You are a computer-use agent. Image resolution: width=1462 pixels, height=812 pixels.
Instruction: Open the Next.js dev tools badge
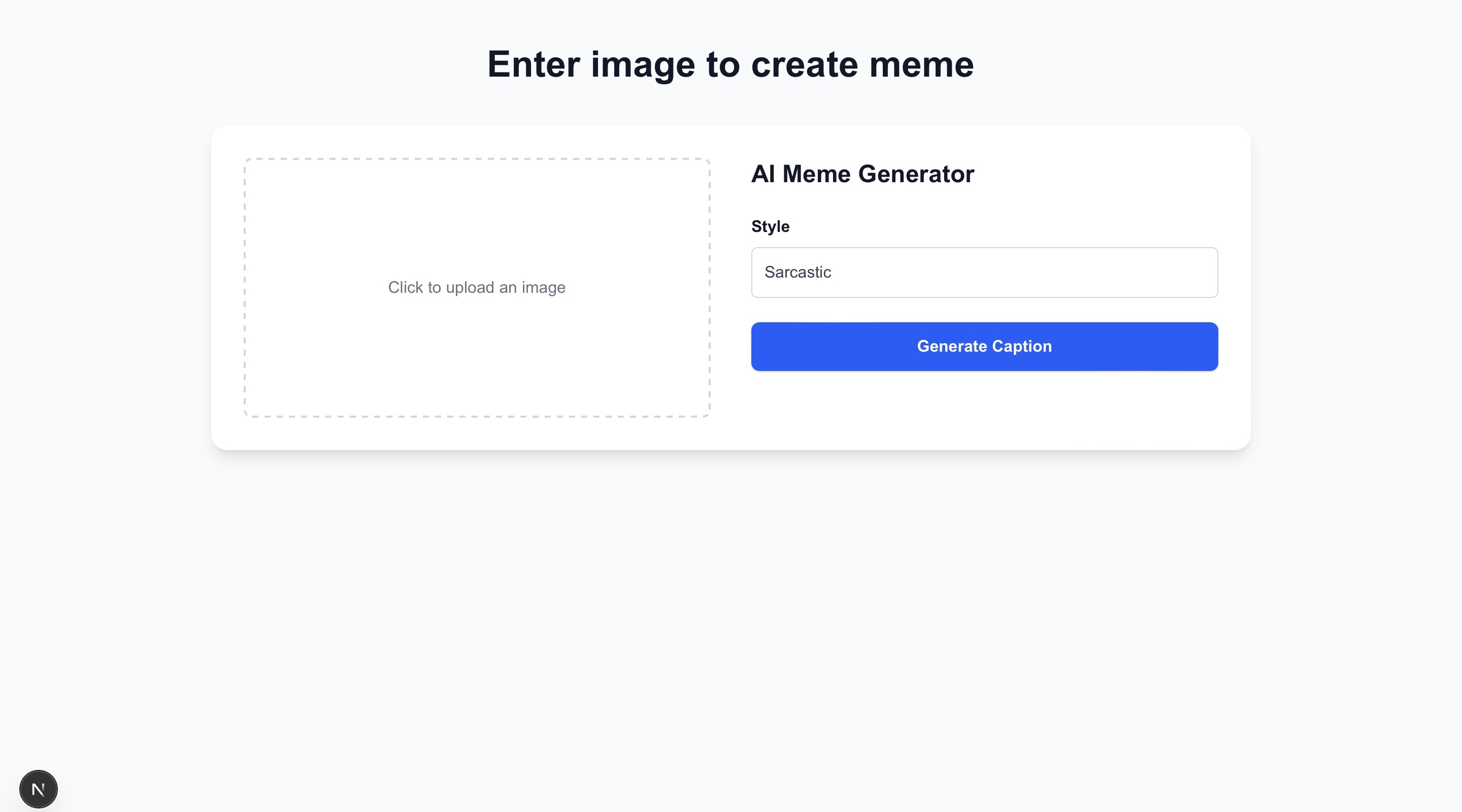pyautogui.click(x=38, y=789)
